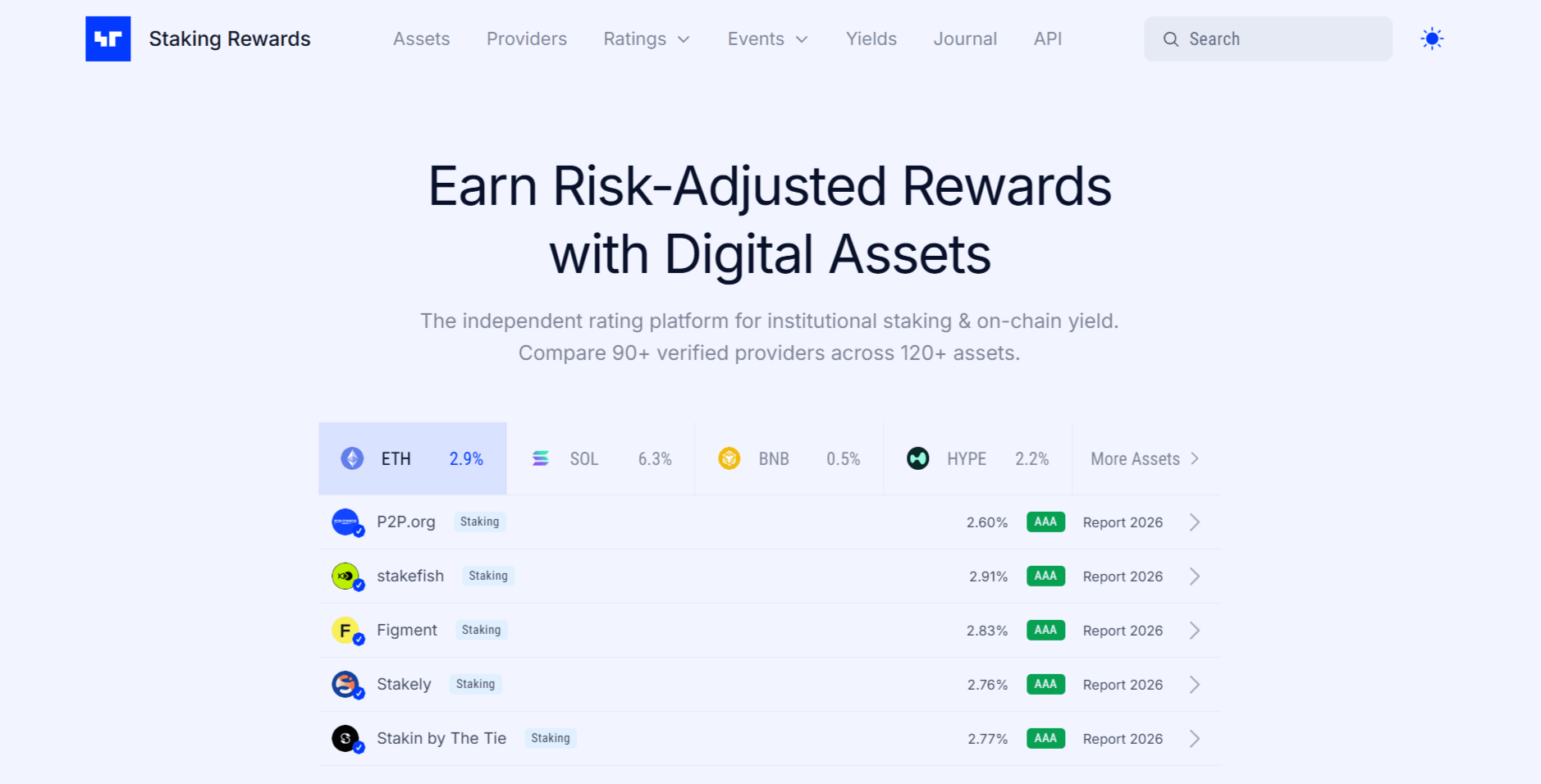Screen dimensions: 1541x784
Task: Click the BNB coin icon
Action: pos(729,458)
